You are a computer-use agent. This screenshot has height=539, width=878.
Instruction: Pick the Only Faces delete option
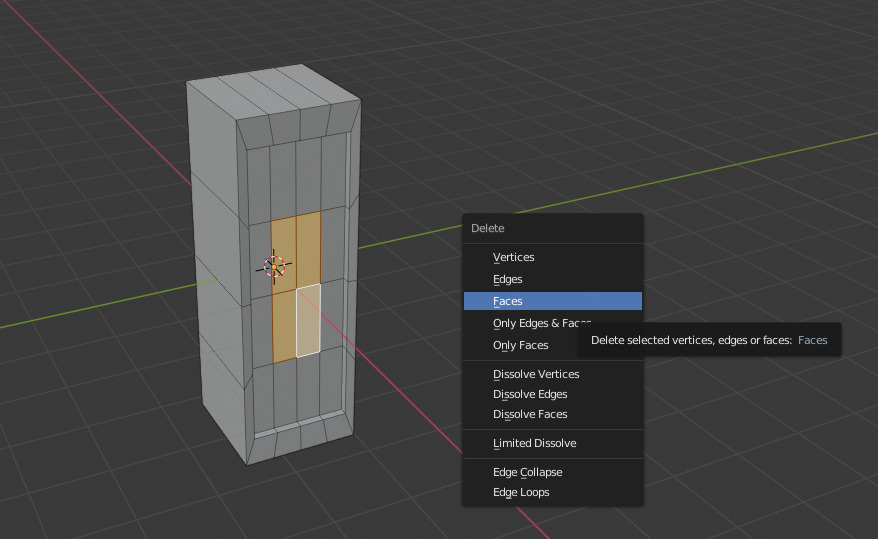[x=520, y=345]
